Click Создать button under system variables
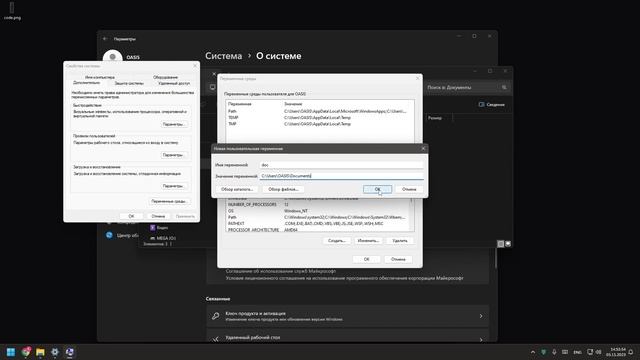 (x=337, y=241)
